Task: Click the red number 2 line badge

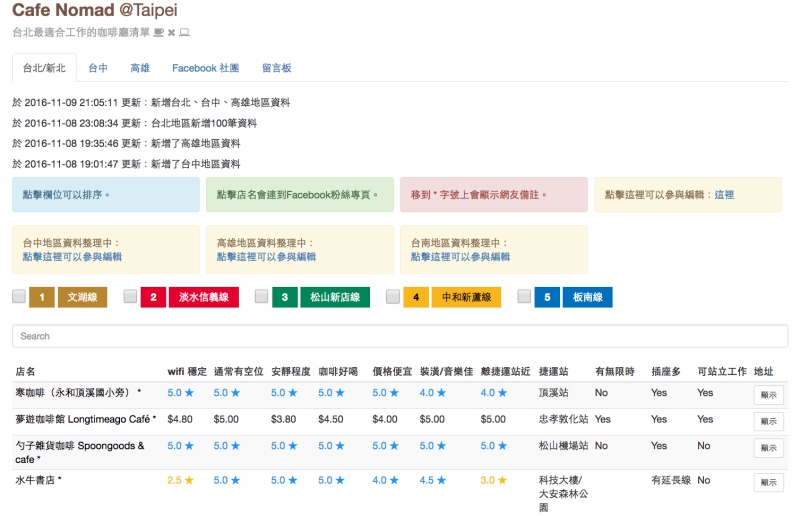Action: [153, 297]
